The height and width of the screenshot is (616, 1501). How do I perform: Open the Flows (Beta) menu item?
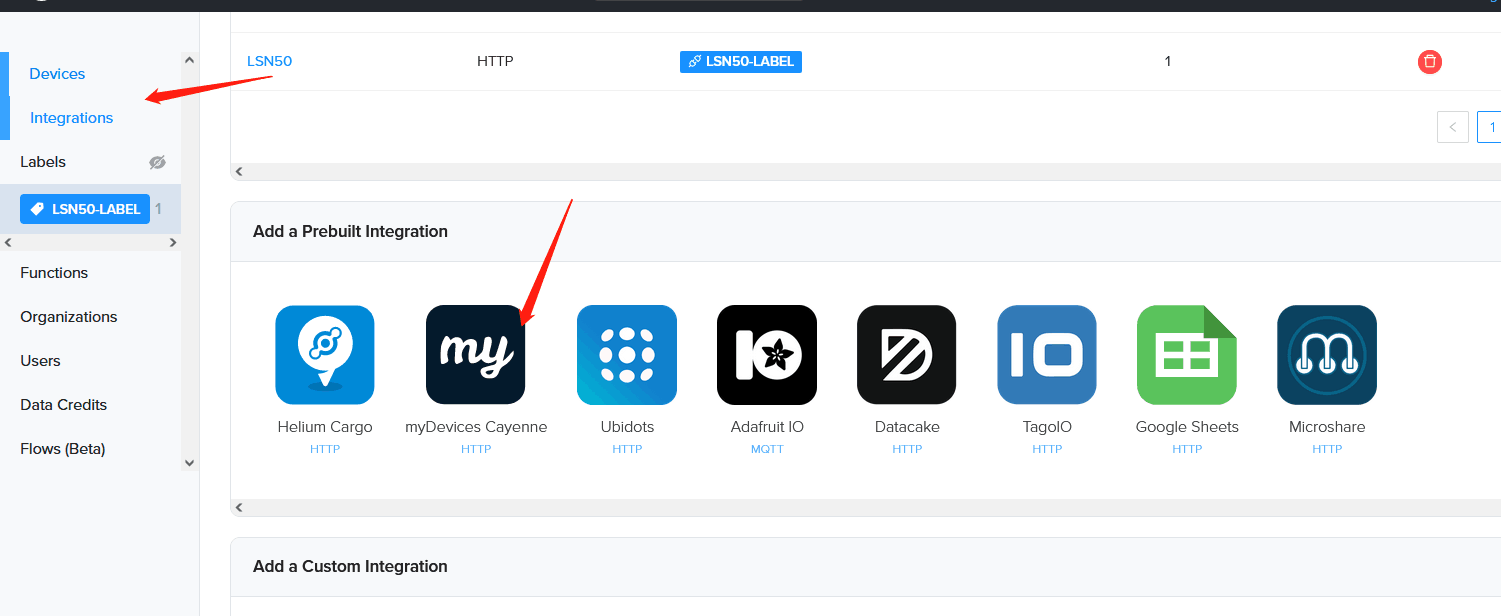[x=62, y=449]
